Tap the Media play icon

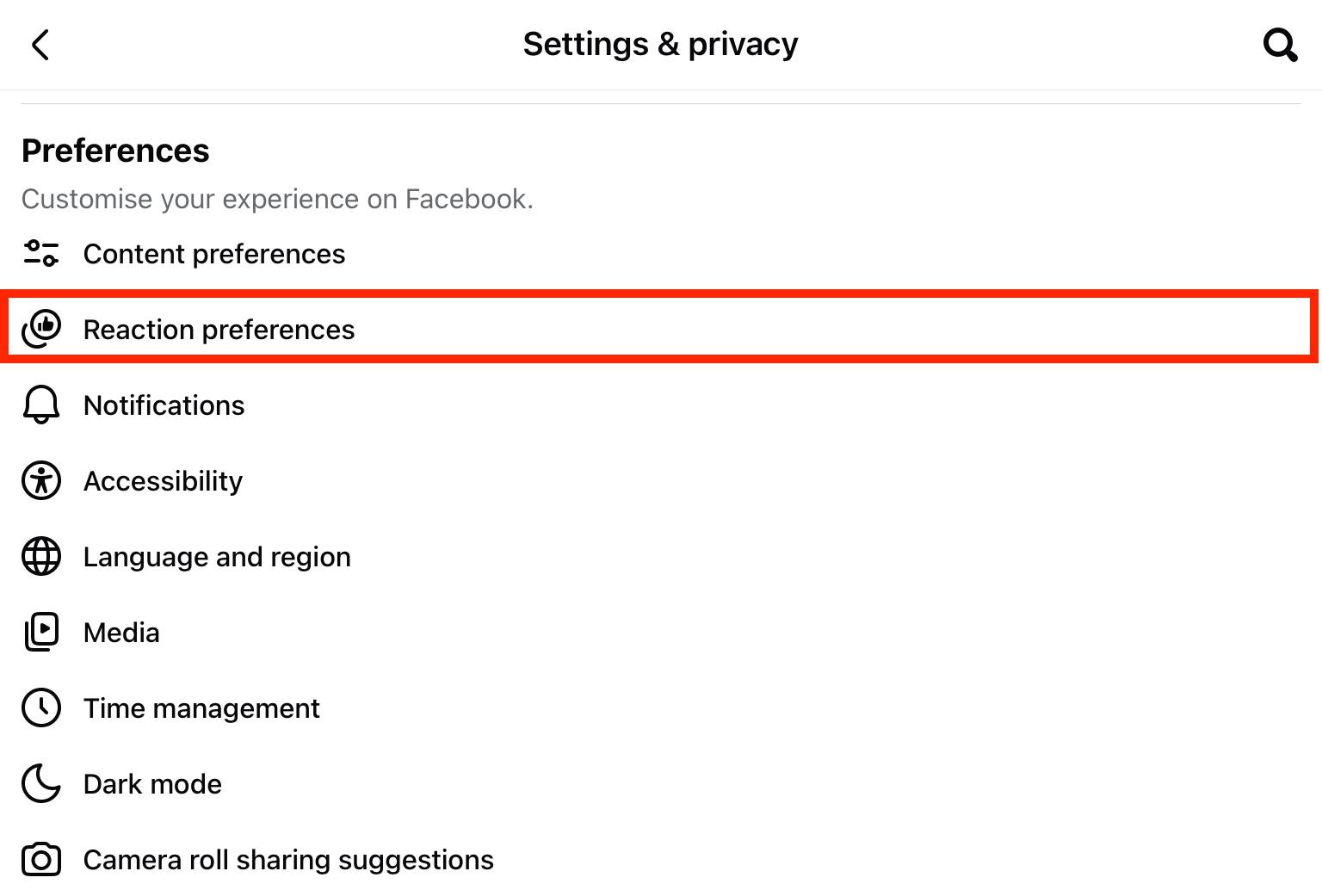[40, 632]
